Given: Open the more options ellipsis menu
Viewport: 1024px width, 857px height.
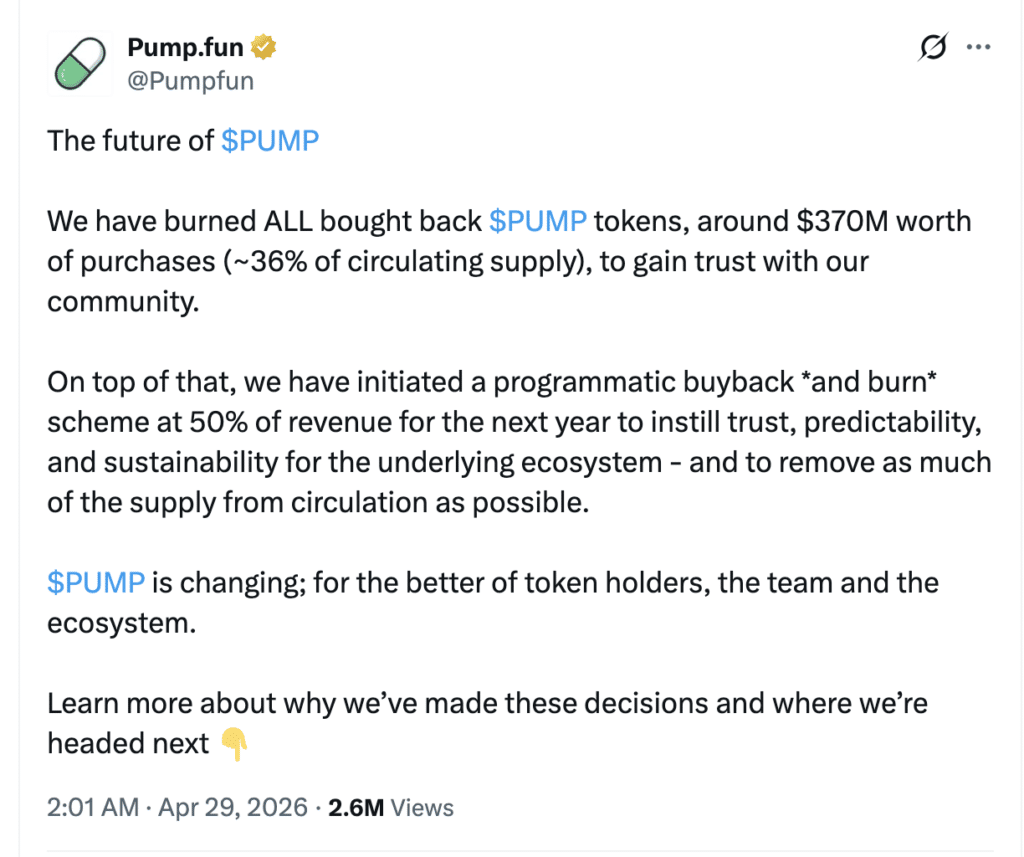Looking at the screenshot, I should [x=978, y=46].
